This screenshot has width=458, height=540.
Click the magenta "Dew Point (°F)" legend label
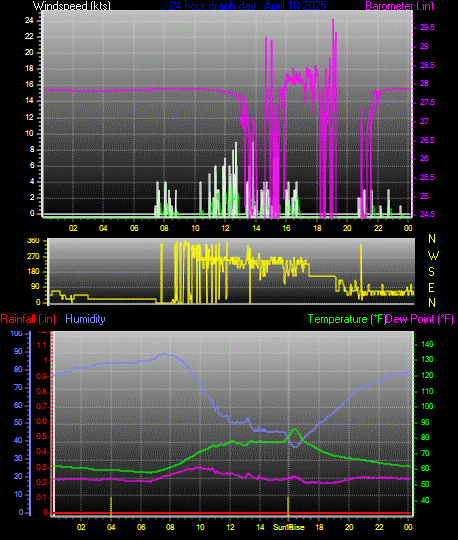419,319
